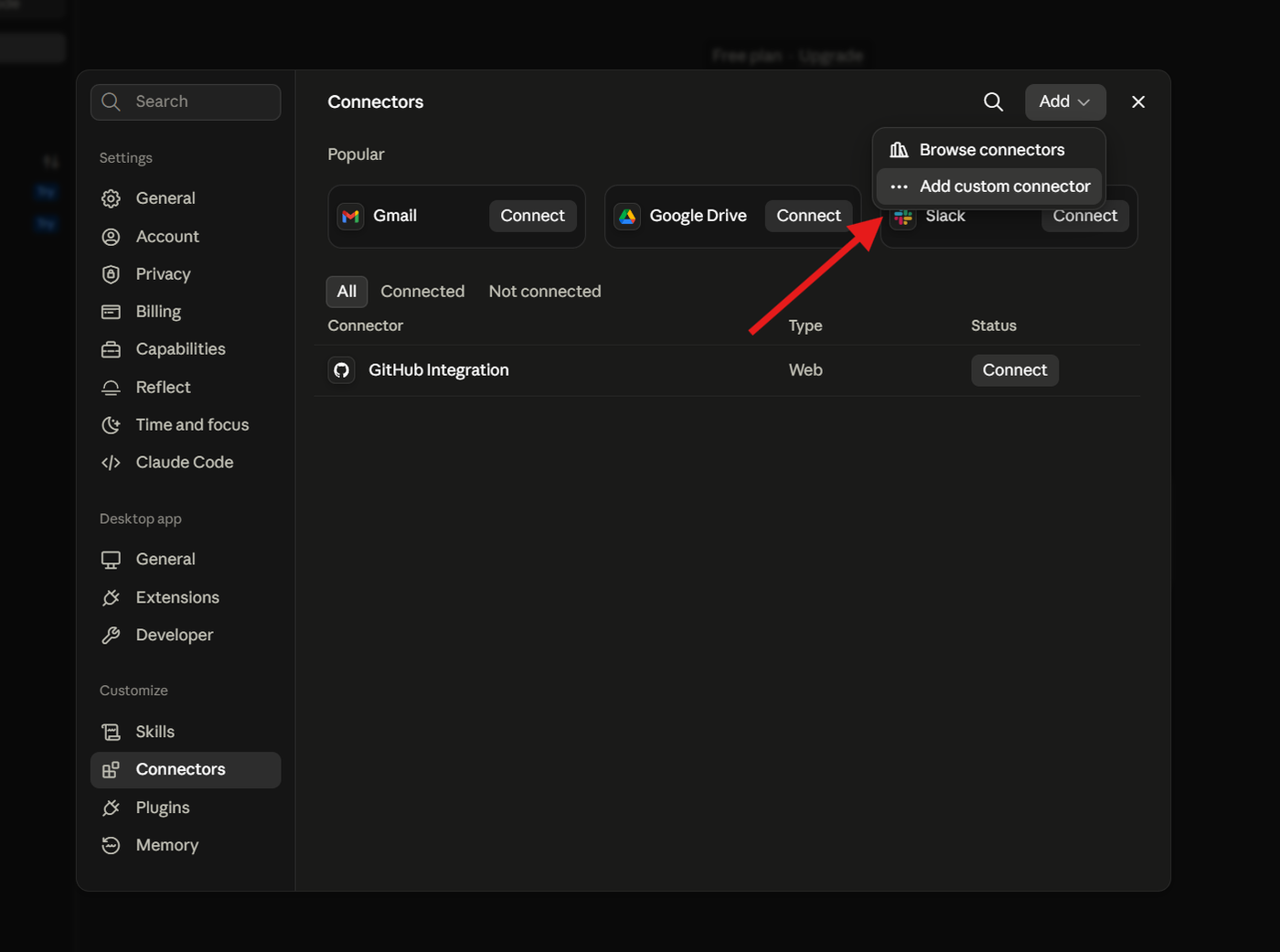1280x952 pixels.
Task: Open Memory via its history icon
Action: [x=111, y=845]
